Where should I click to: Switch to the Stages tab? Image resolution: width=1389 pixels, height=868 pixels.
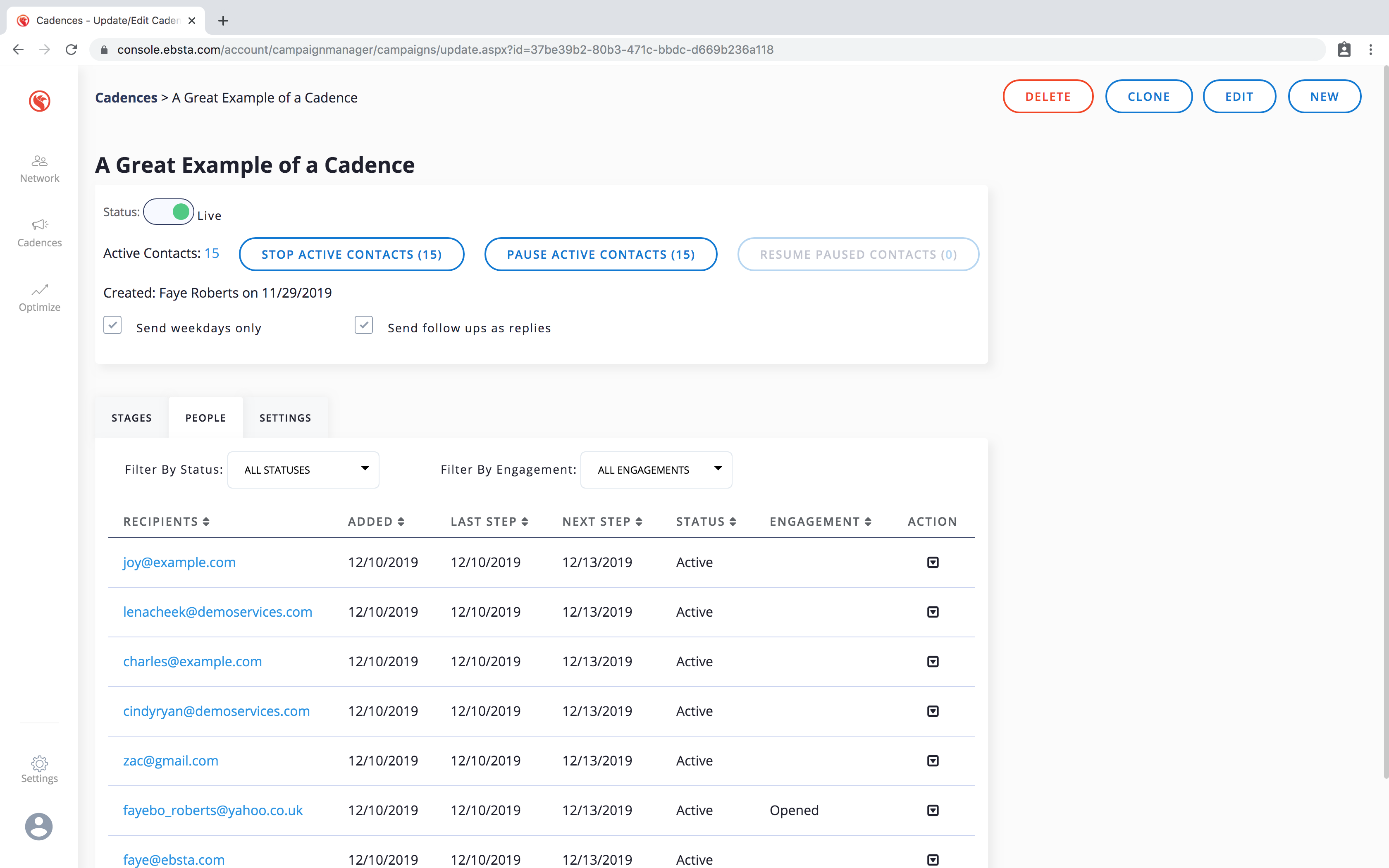click(x=131, y=418)
